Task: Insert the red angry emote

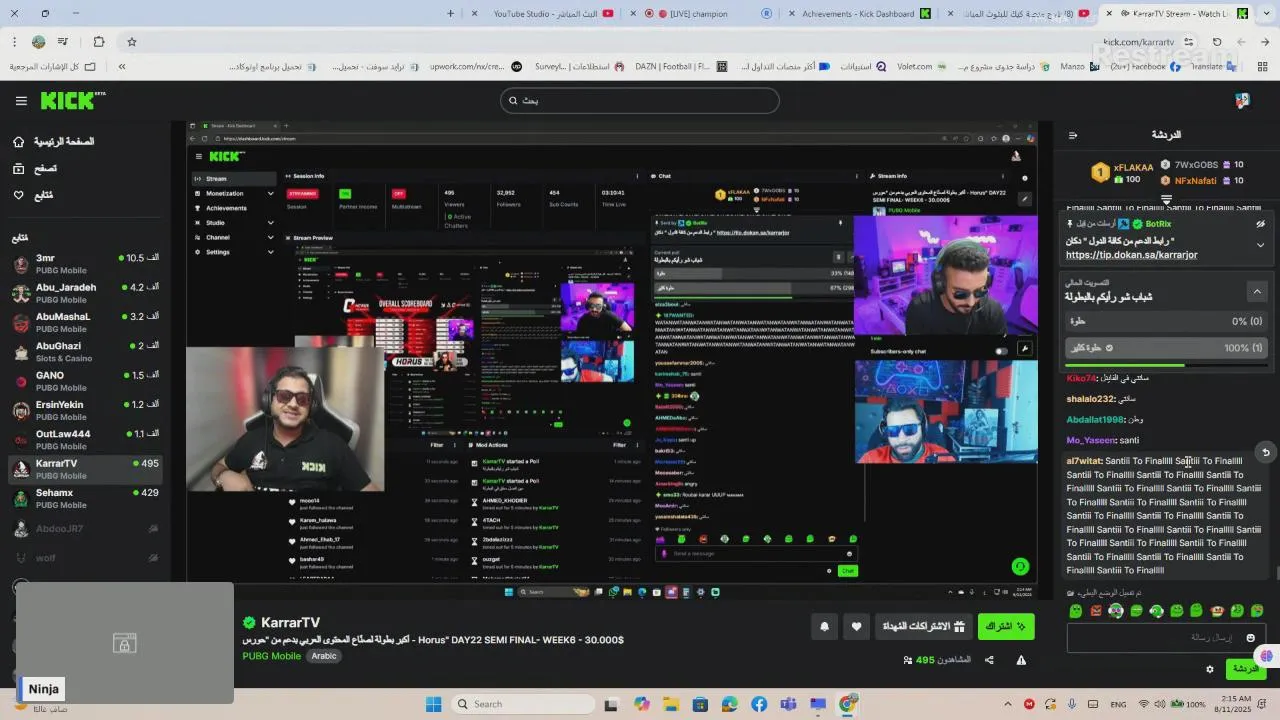Action: click(1096, 611)
